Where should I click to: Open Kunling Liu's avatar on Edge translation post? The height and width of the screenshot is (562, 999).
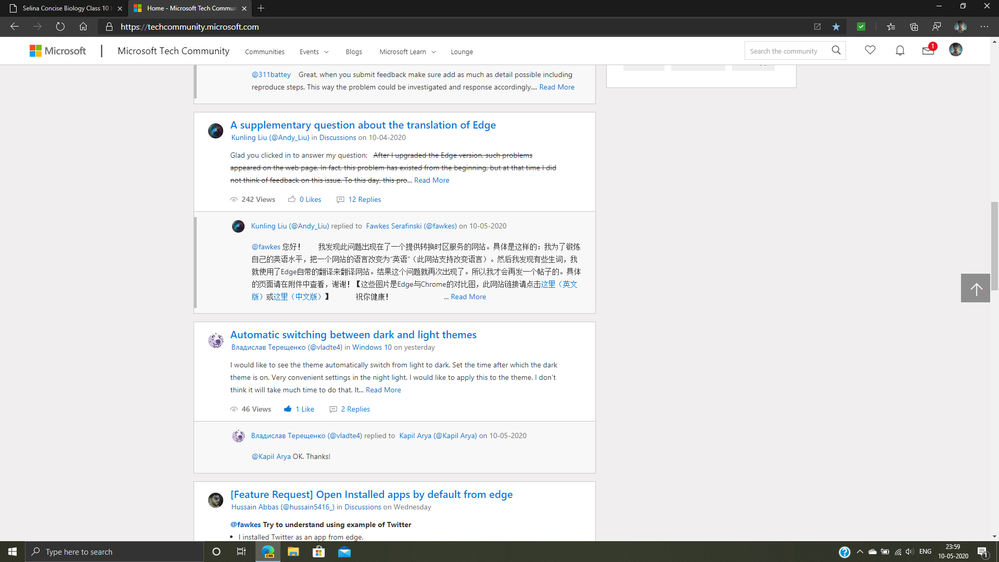point(215,131)
